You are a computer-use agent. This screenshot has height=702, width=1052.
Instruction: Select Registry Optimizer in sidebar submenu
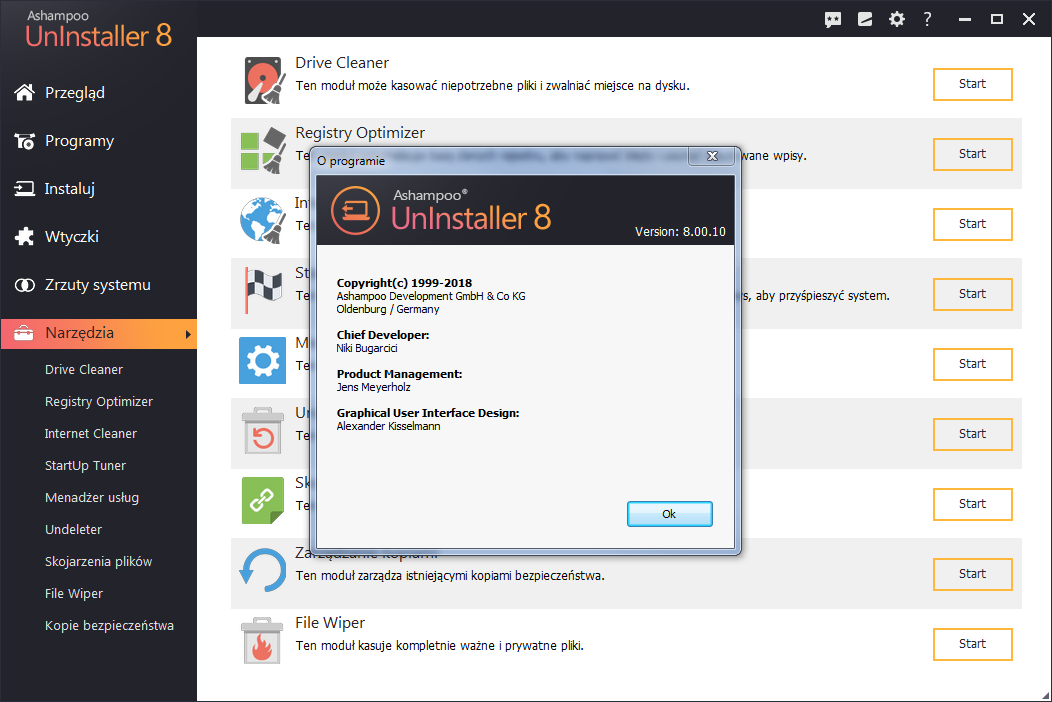click(99, 401)
